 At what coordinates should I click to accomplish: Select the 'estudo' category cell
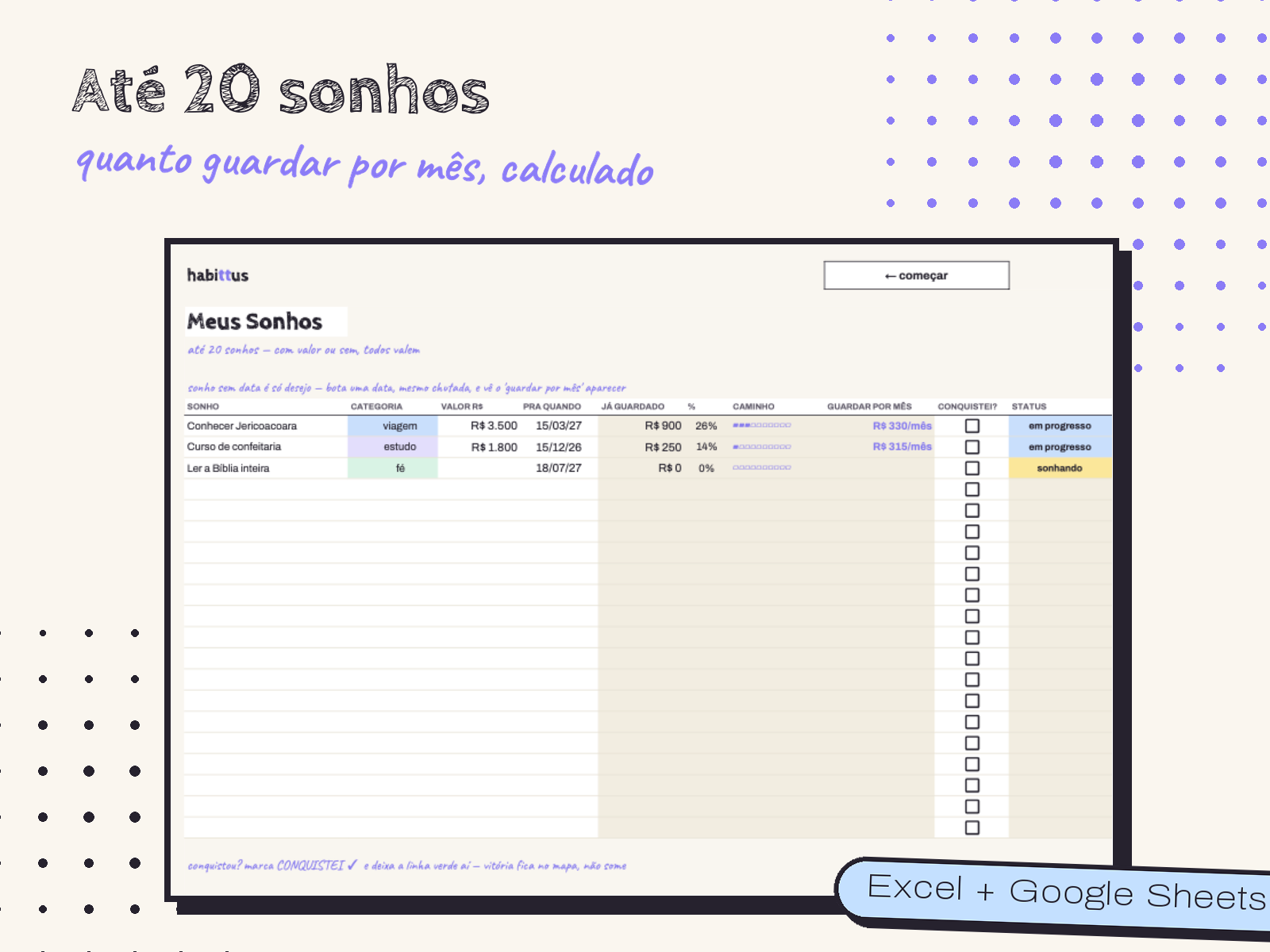tap(393, 447)
